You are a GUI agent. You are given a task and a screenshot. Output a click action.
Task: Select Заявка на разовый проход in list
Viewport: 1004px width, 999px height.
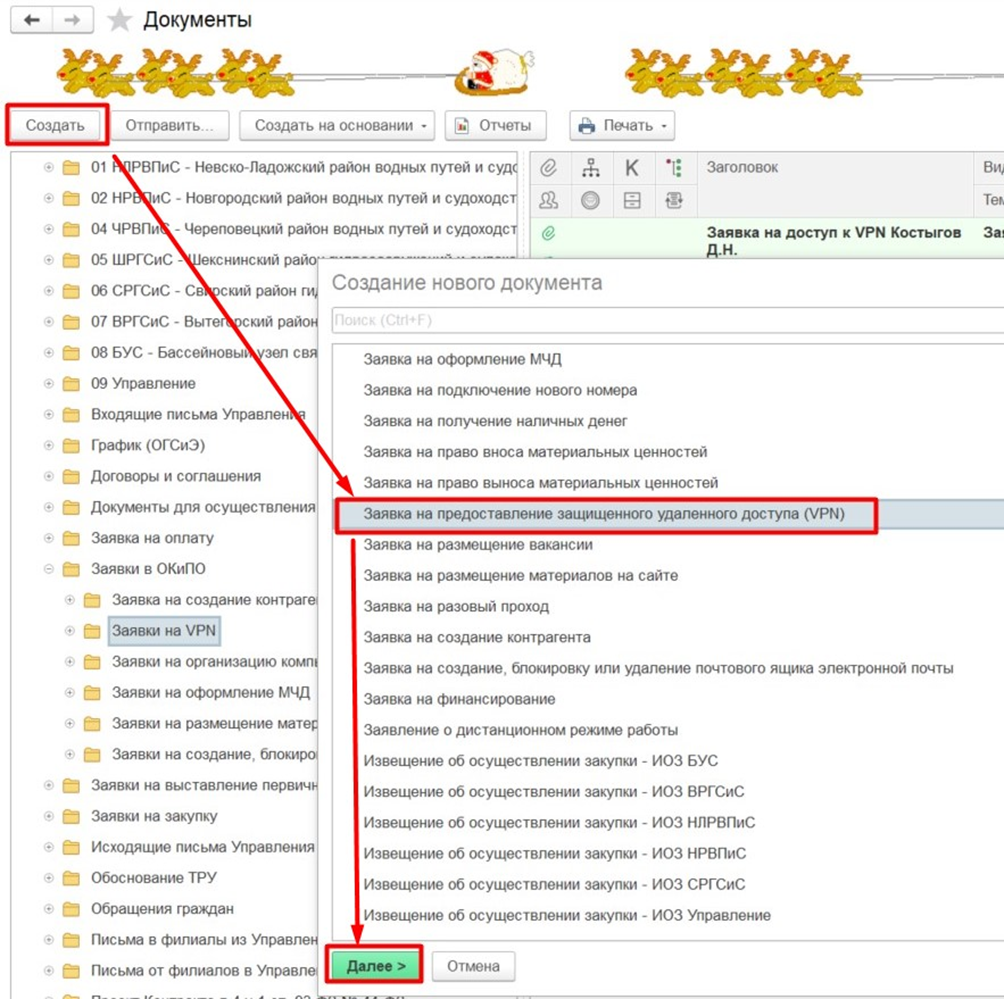[x=455, y=606]
